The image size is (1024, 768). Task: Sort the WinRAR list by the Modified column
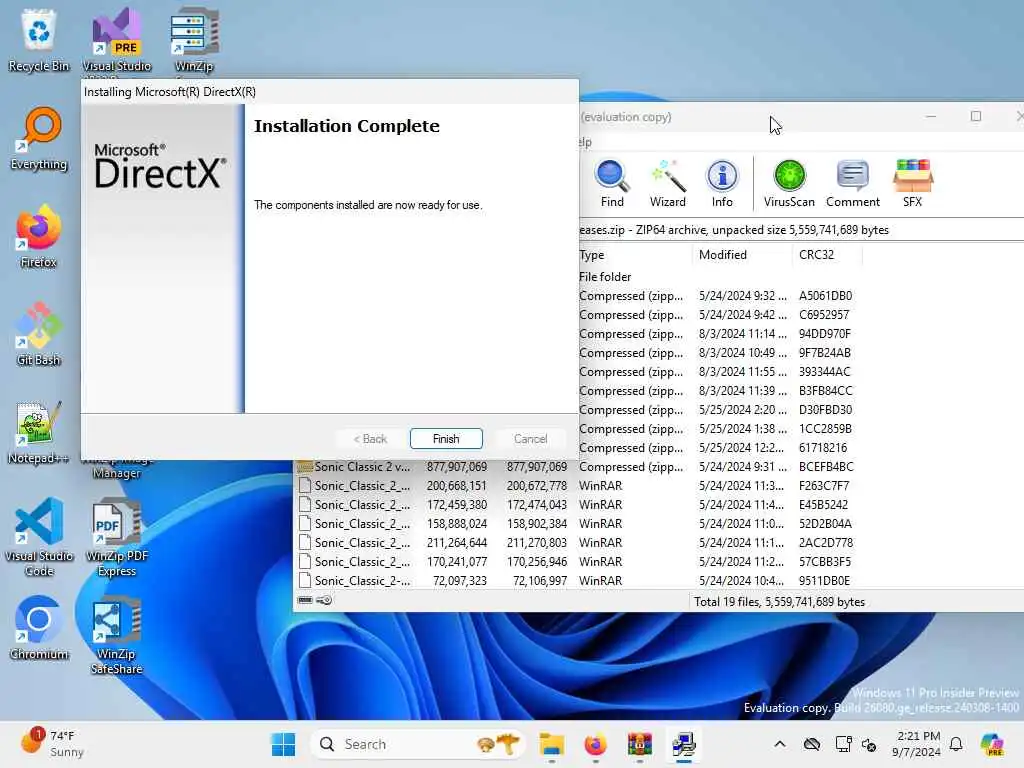(x=741, y=255)
